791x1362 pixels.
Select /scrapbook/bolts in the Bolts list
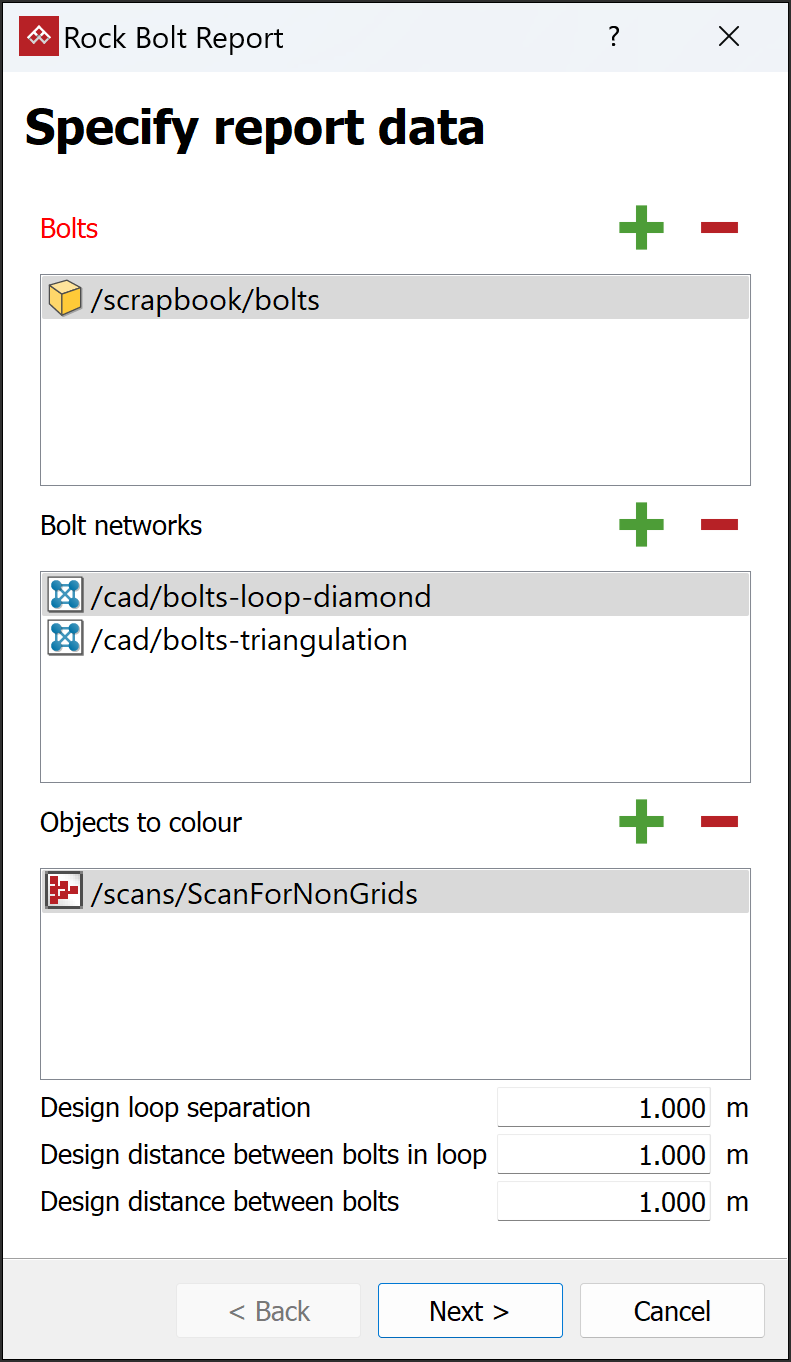click(x=206, y=299)
